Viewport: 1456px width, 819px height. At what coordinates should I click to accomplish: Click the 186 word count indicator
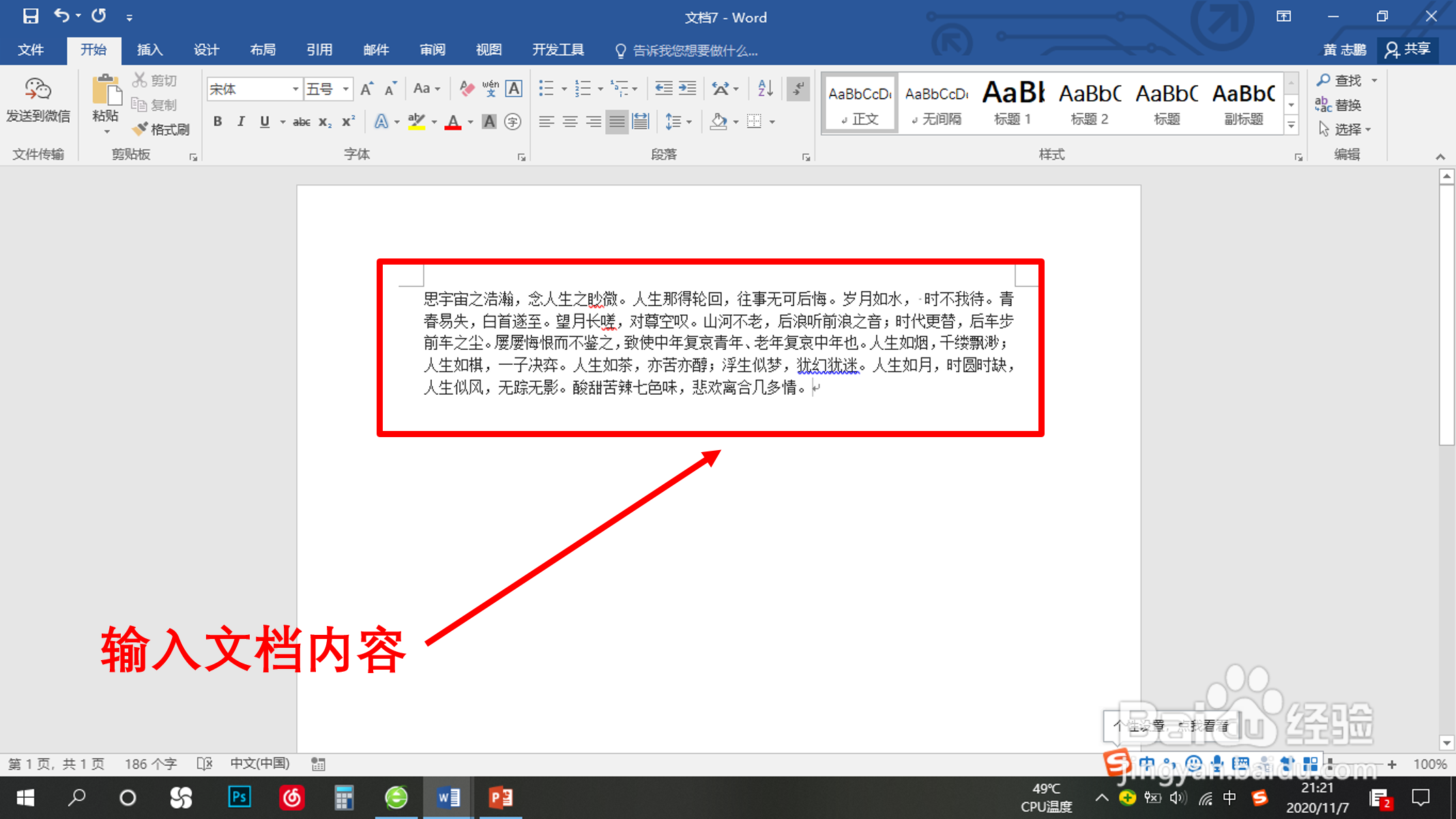point(150,764)
